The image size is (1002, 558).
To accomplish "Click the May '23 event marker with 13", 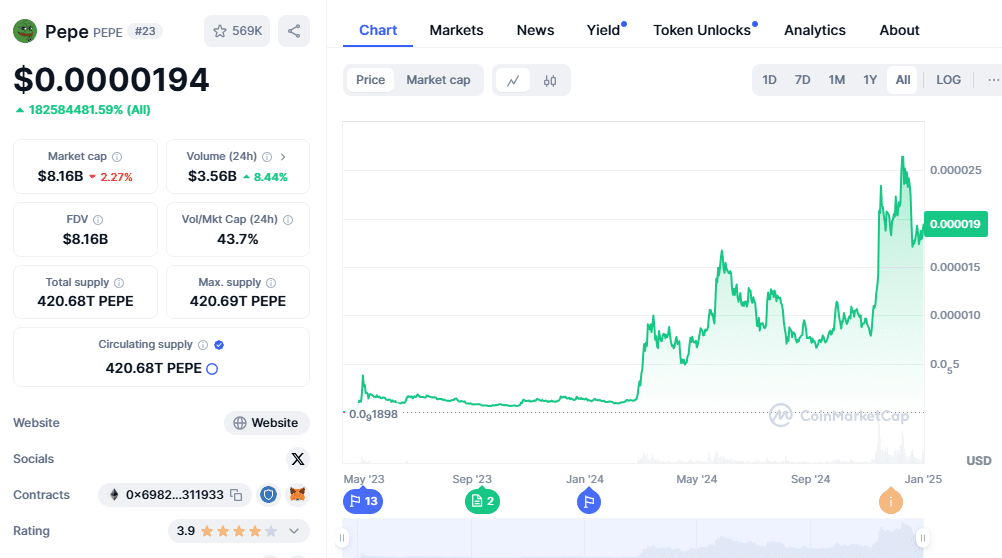I will pos(362,501).
